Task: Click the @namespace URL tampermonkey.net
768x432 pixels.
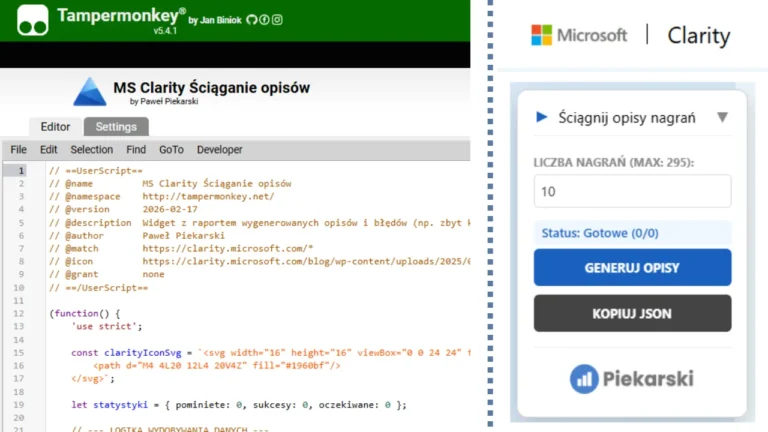Action: tap(208, 196)
